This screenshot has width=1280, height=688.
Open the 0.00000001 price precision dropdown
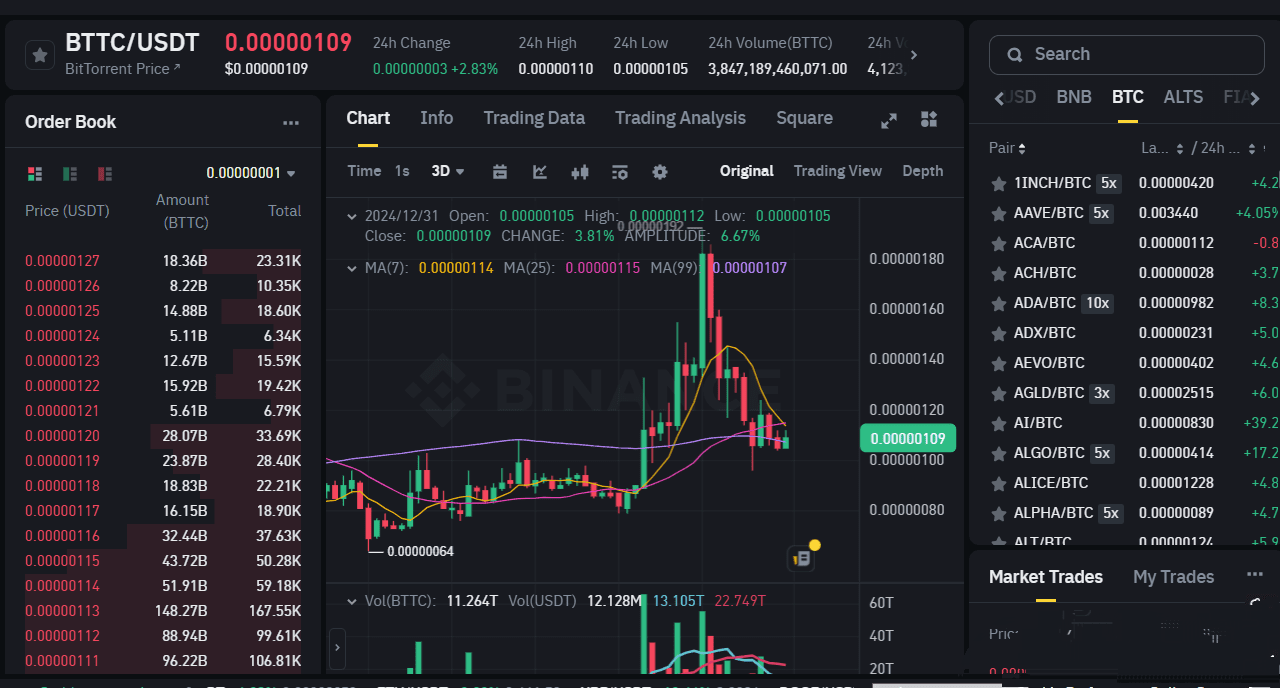tap(251, 173)
